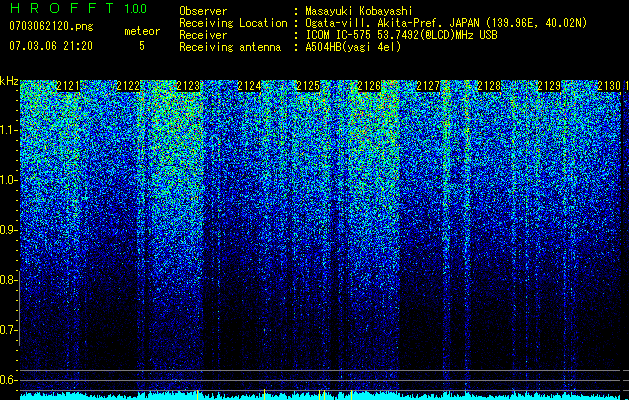629x400 pixels.
Task: Click the 1.0 kHz axis label
Action: tap(8, 180)
